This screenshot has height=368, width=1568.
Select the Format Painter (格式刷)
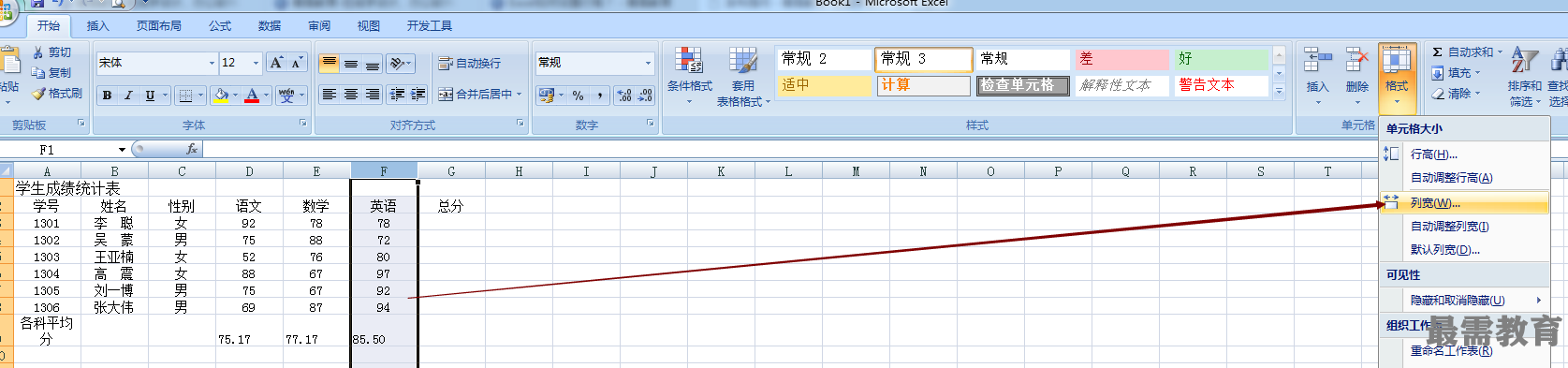click(57, 94)
